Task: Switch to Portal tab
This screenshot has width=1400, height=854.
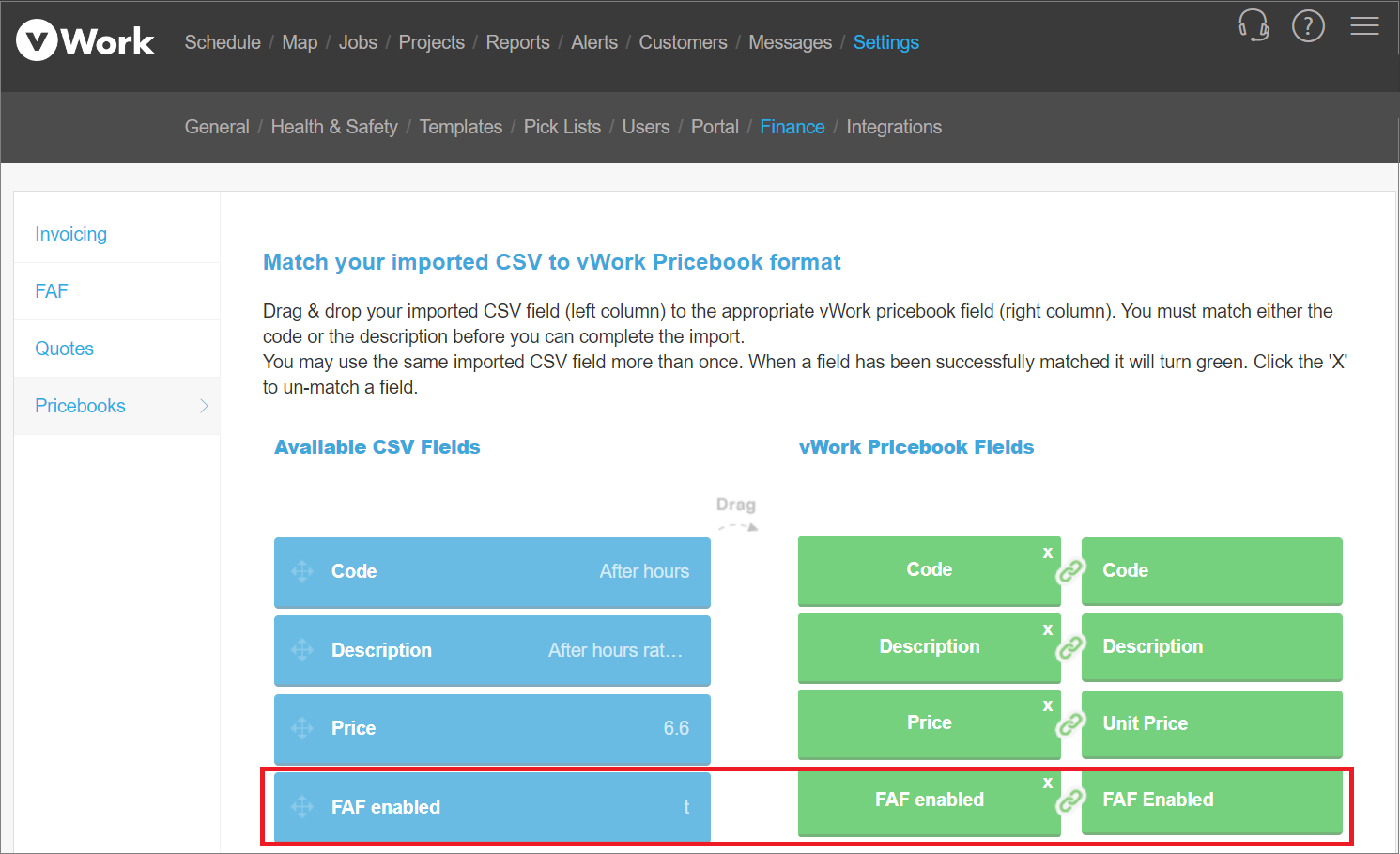Action: coord(715,127)
